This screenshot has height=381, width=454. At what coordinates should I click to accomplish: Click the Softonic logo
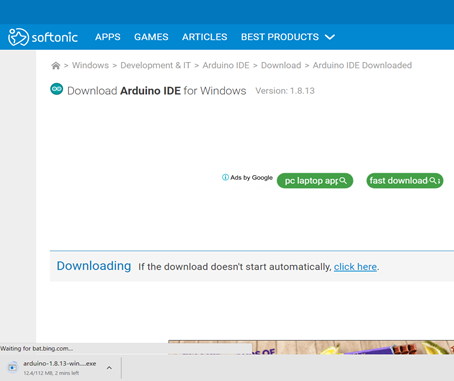[43, 37]
